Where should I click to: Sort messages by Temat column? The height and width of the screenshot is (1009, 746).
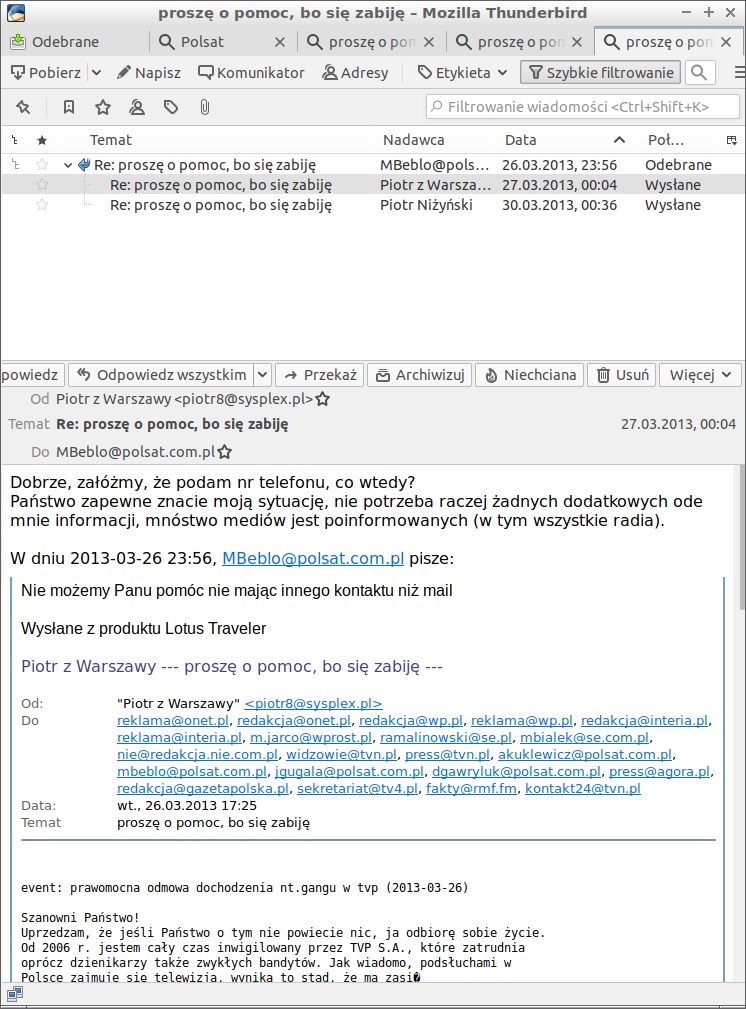tap(111, 140)
